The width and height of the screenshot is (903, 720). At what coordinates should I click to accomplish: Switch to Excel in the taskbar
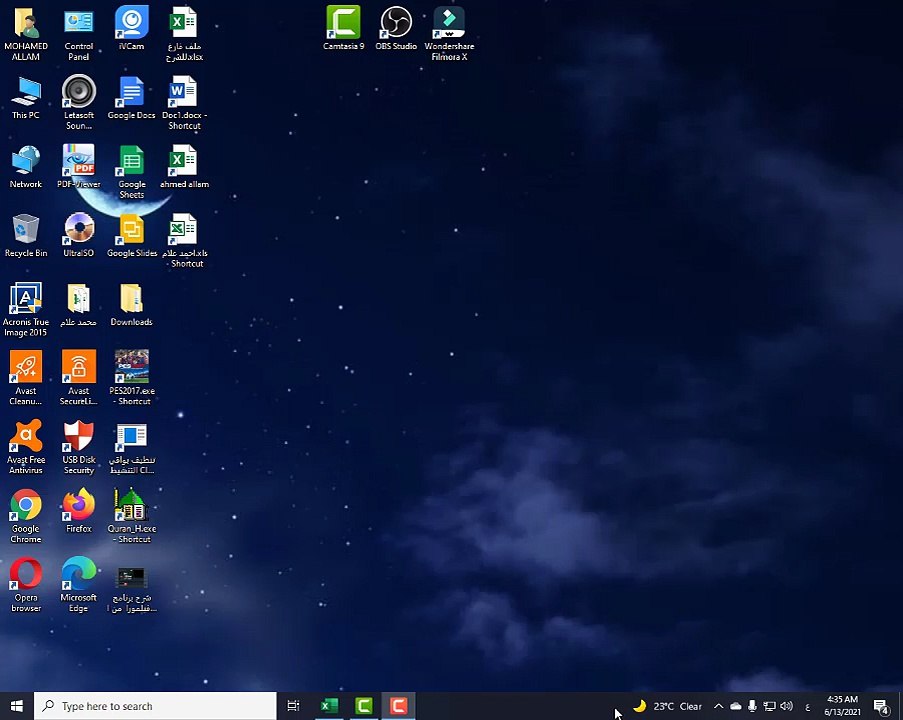tap(329, 706)
